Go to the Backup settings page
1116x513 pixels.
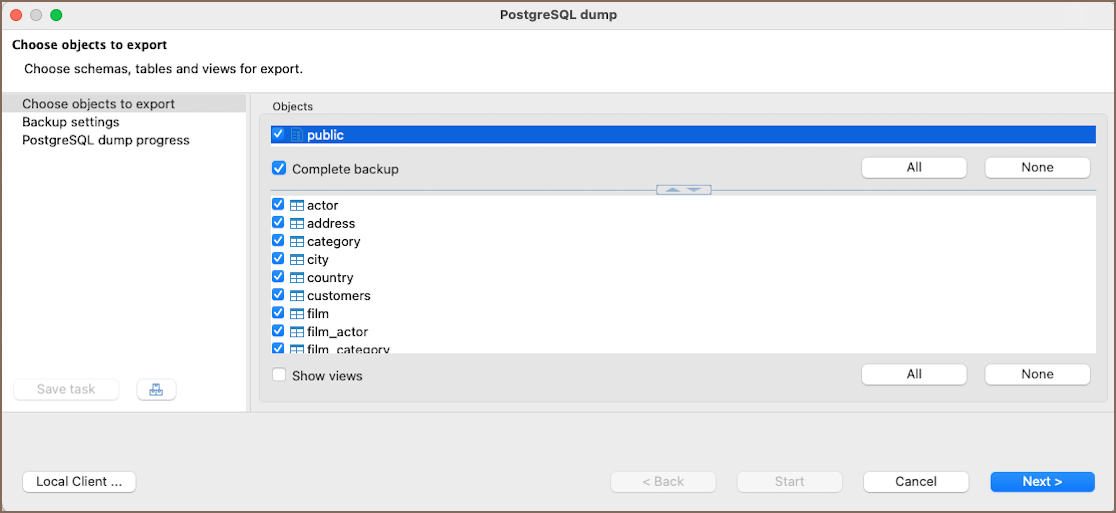click(x=71, y=122)
